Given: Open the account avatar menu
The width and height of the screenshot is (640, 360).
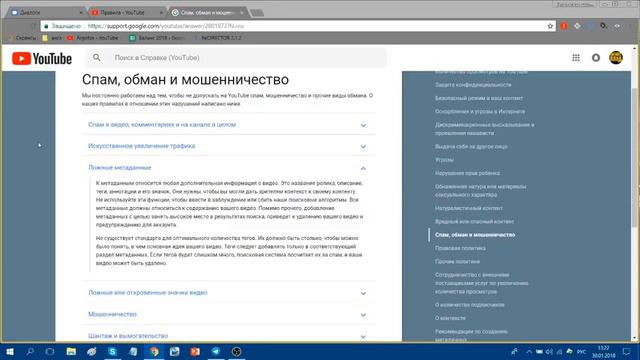Looking at the screenshot, I should click(x=616, y=58).
